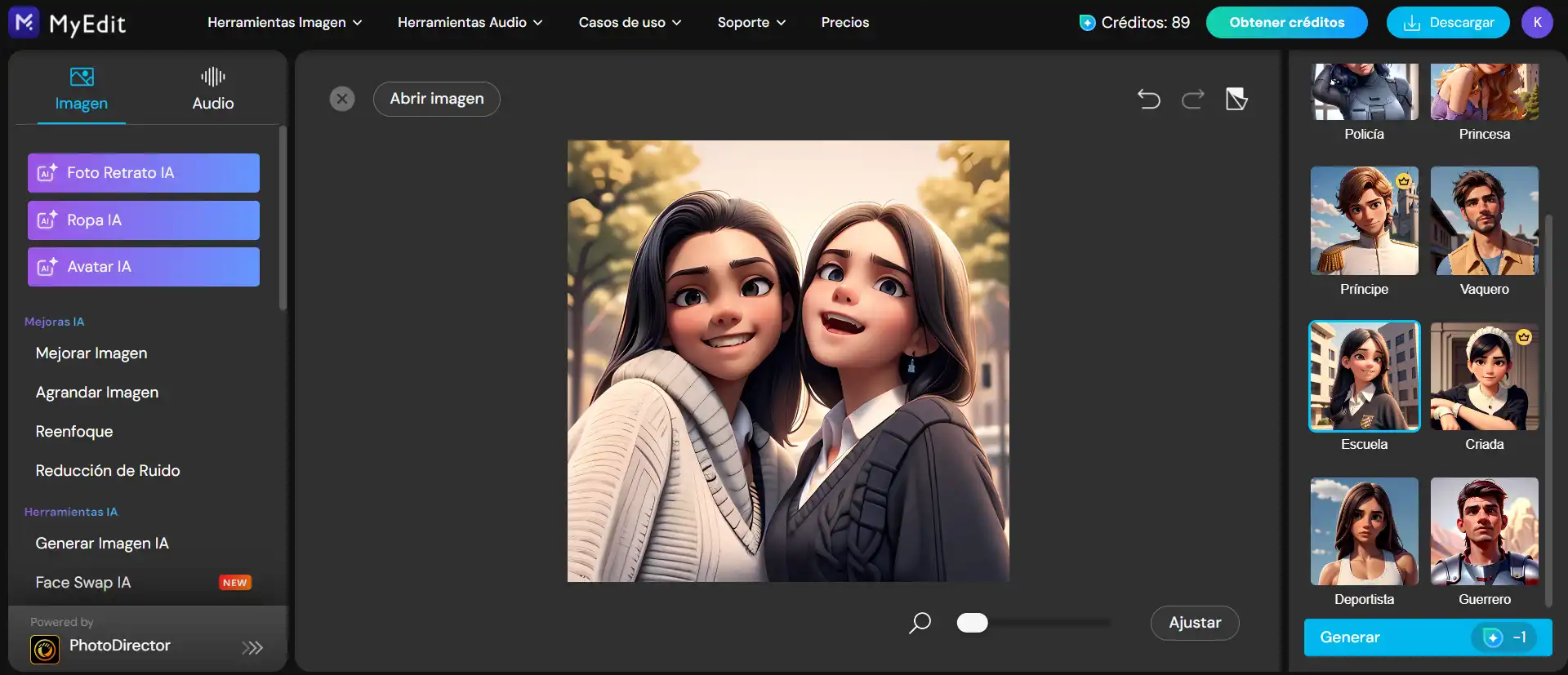This screenshot has height=675, width=1568.
Task: Choose the Guerrero avatar style thumbnail
Action: 1484,531
